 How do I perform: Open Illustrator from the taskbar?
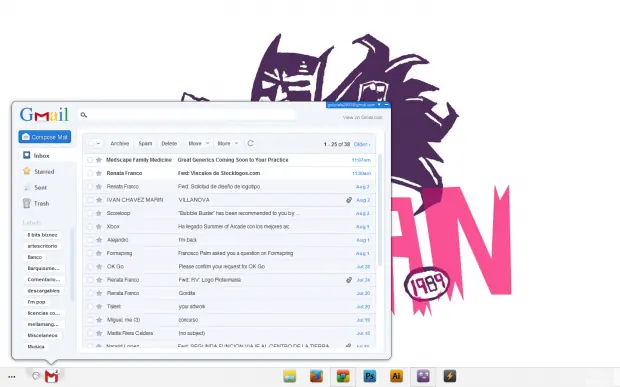click(x=396, y=376)
